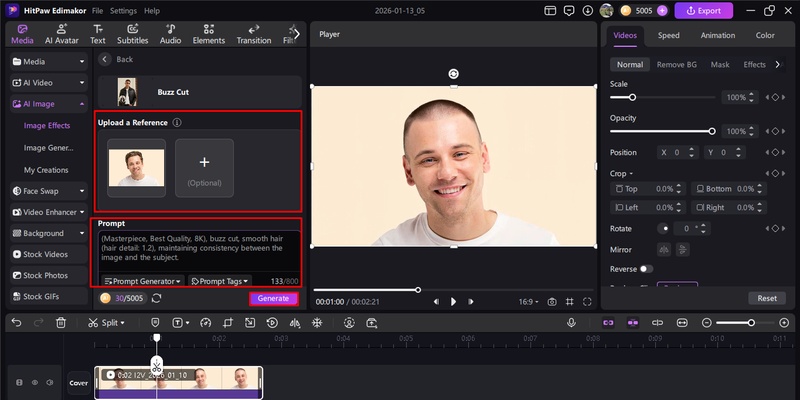The width and height of the screenshot is (800, 400).
Task: Open the AI portrait tool in the timeline toolbar
Action: click(349, 322)
